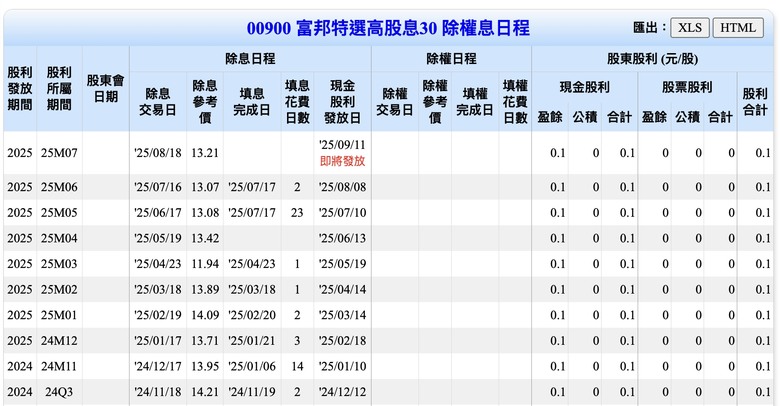This screenshot has height=406, width=780.
Task: Select the 25M04 period cell
Action: [59, 238]
